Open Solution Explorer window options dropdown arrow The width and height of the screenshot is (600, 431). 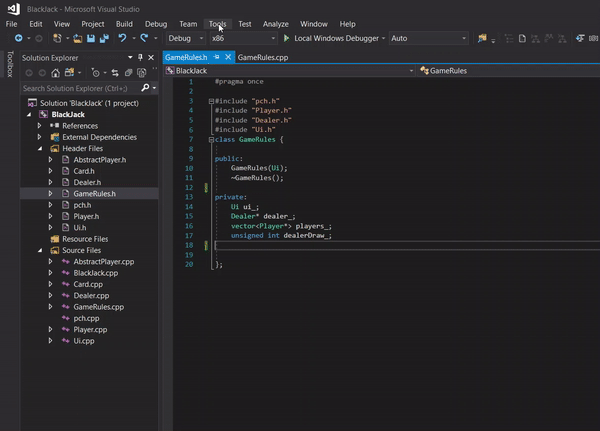pos(130,57)
